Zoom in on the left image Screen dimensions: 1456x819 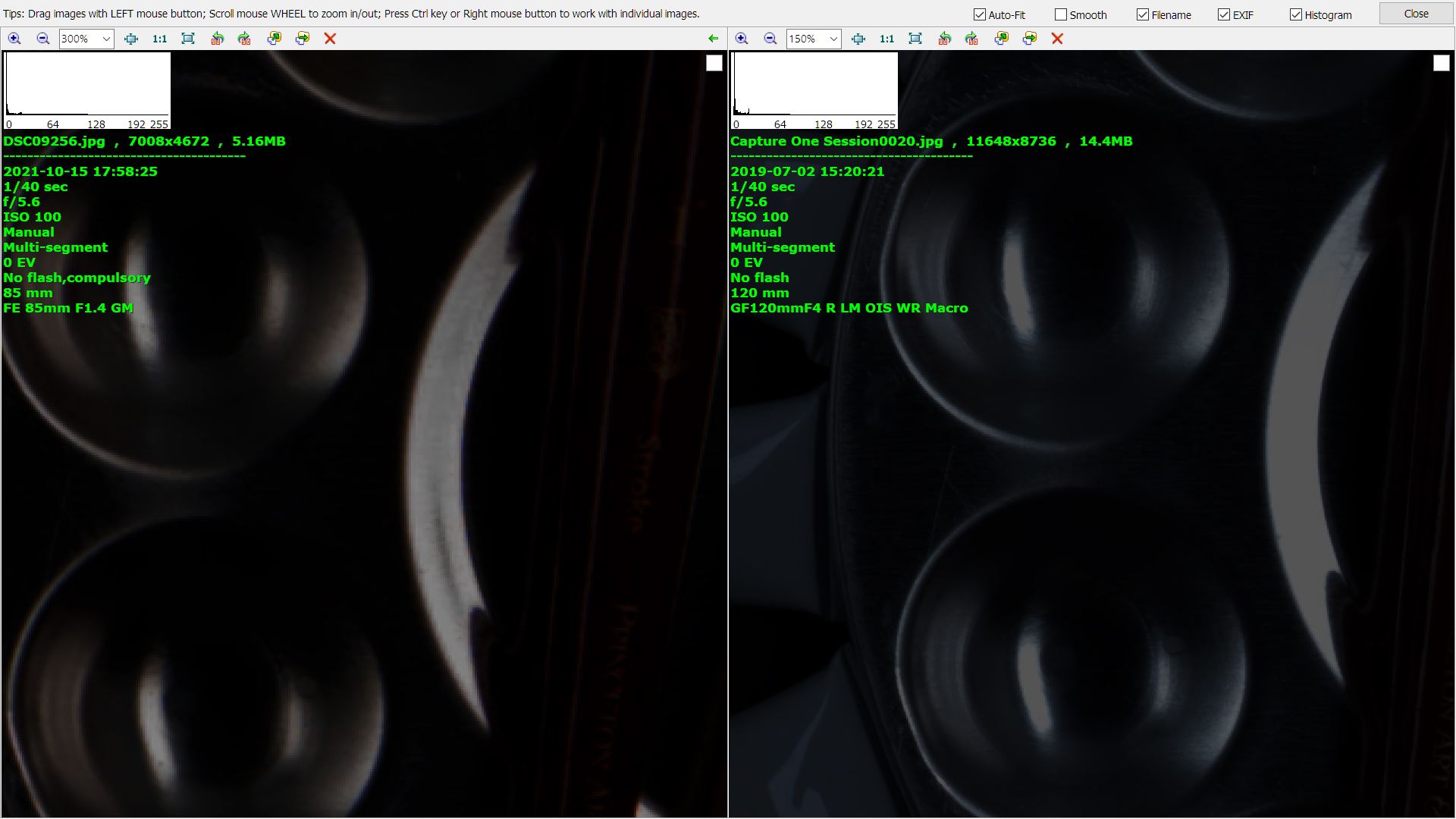pyautogui.click(x=14, y=39)
